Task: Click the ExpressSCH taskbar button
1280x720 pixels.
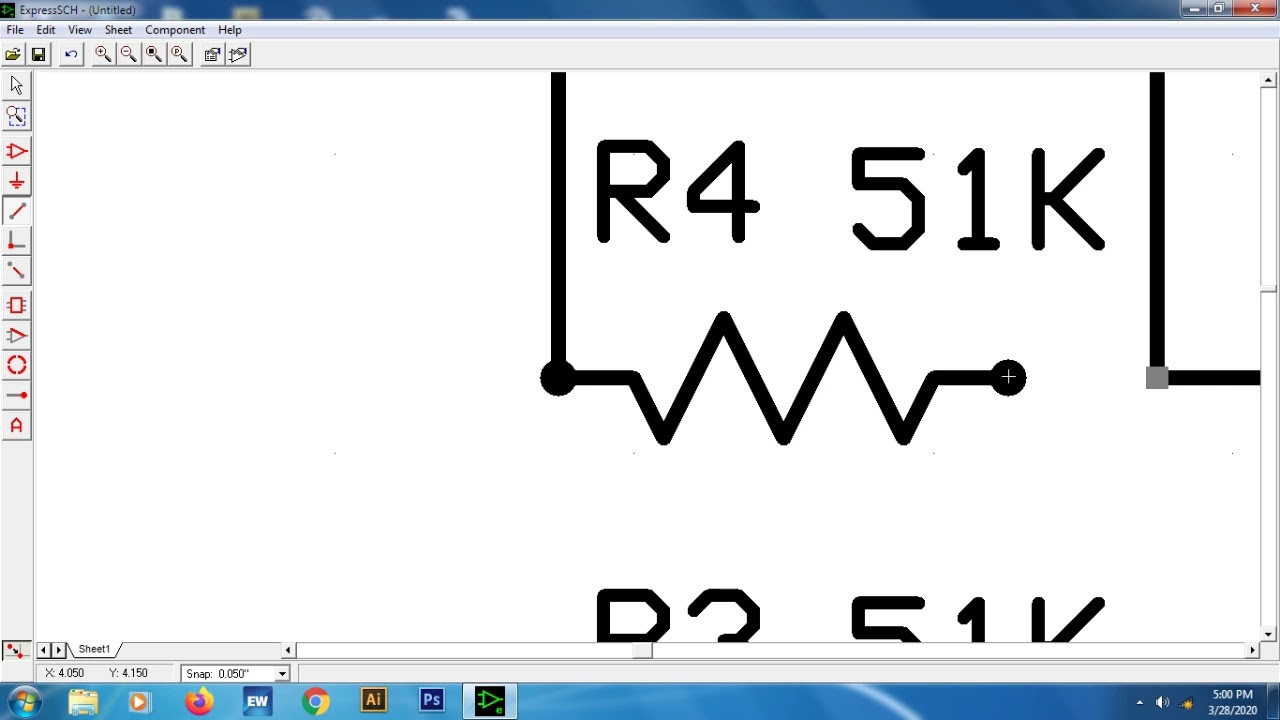Action: tap(490, 702)
